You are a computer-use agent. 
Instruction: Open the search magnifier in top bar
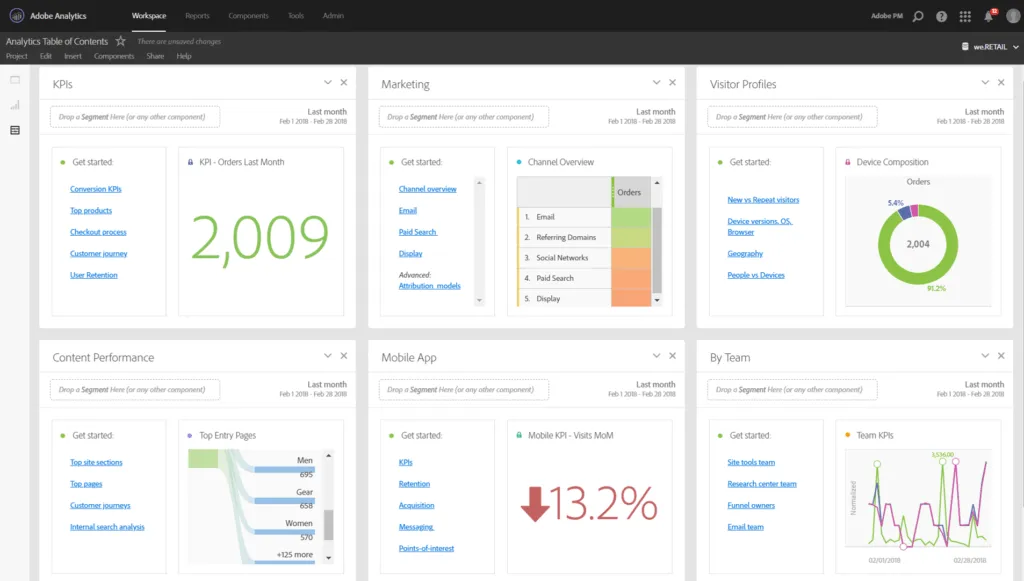[x=918, y=16]
